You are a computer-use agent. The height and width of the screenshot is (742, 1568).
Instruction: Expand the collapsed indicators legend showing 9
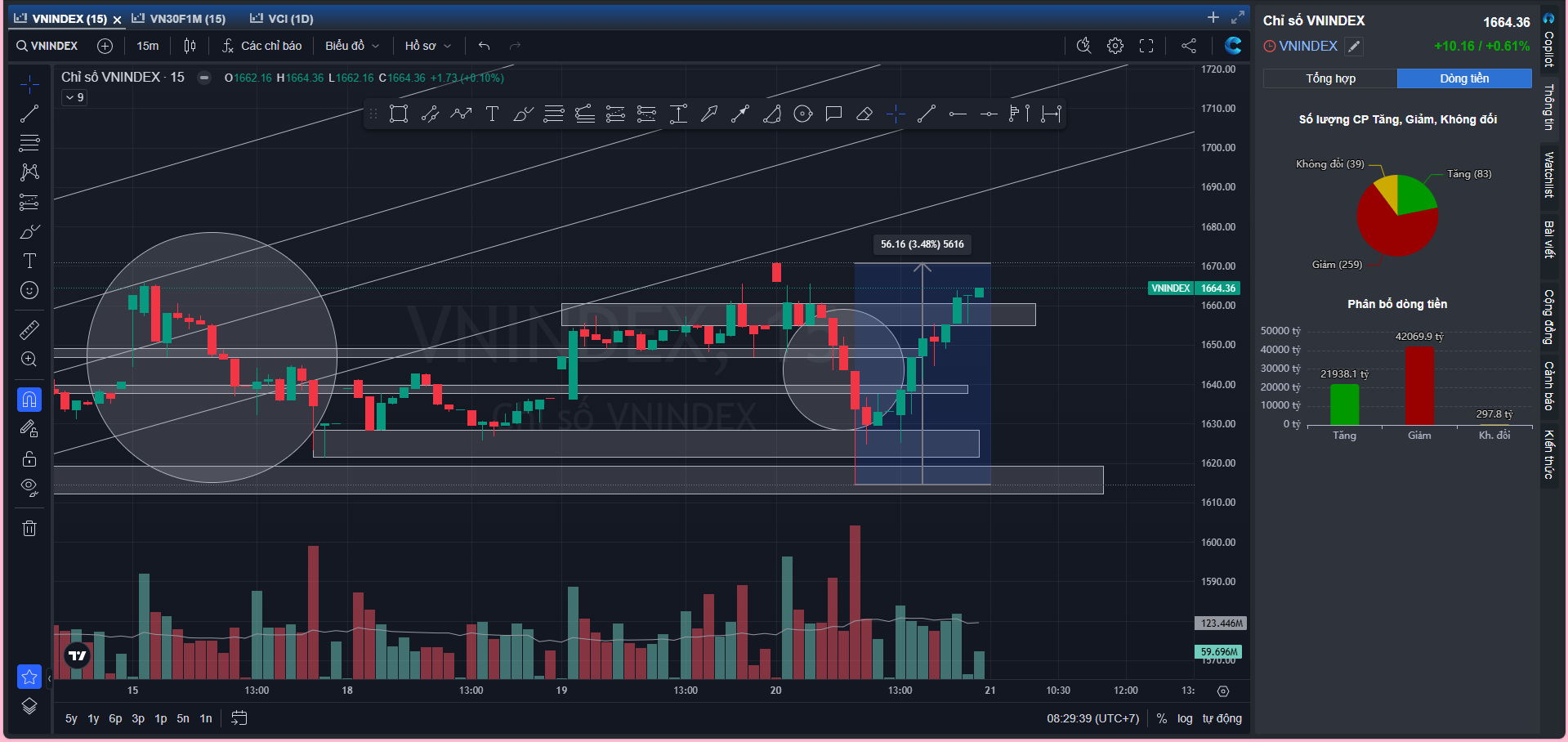pos(74,97)
